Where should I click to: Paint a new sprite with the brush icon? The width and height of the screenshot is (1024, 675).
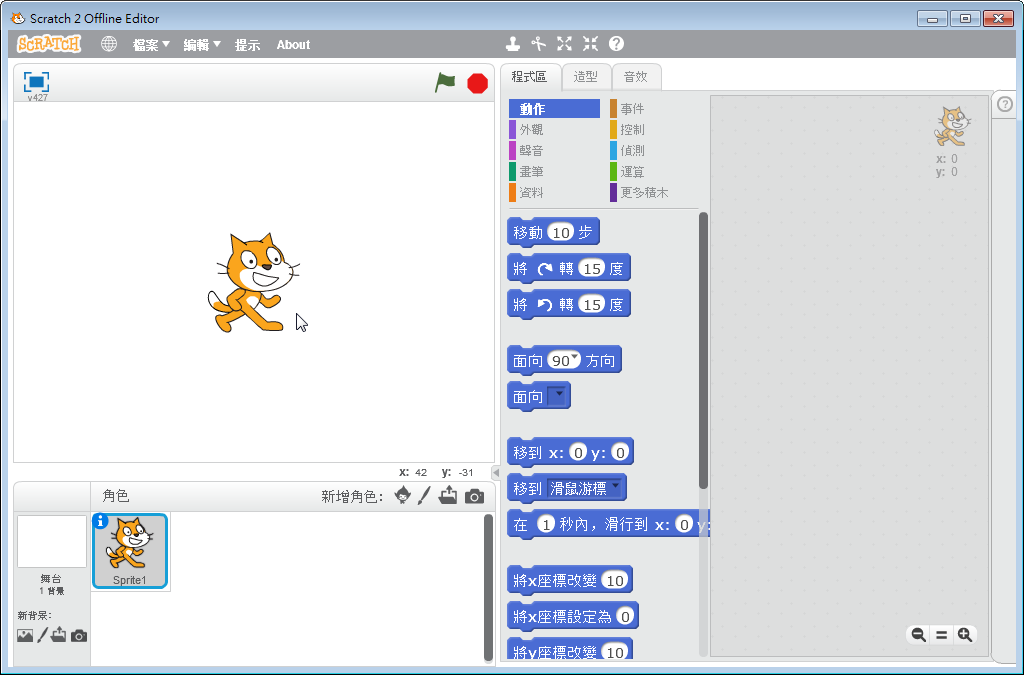pos(424,496)
